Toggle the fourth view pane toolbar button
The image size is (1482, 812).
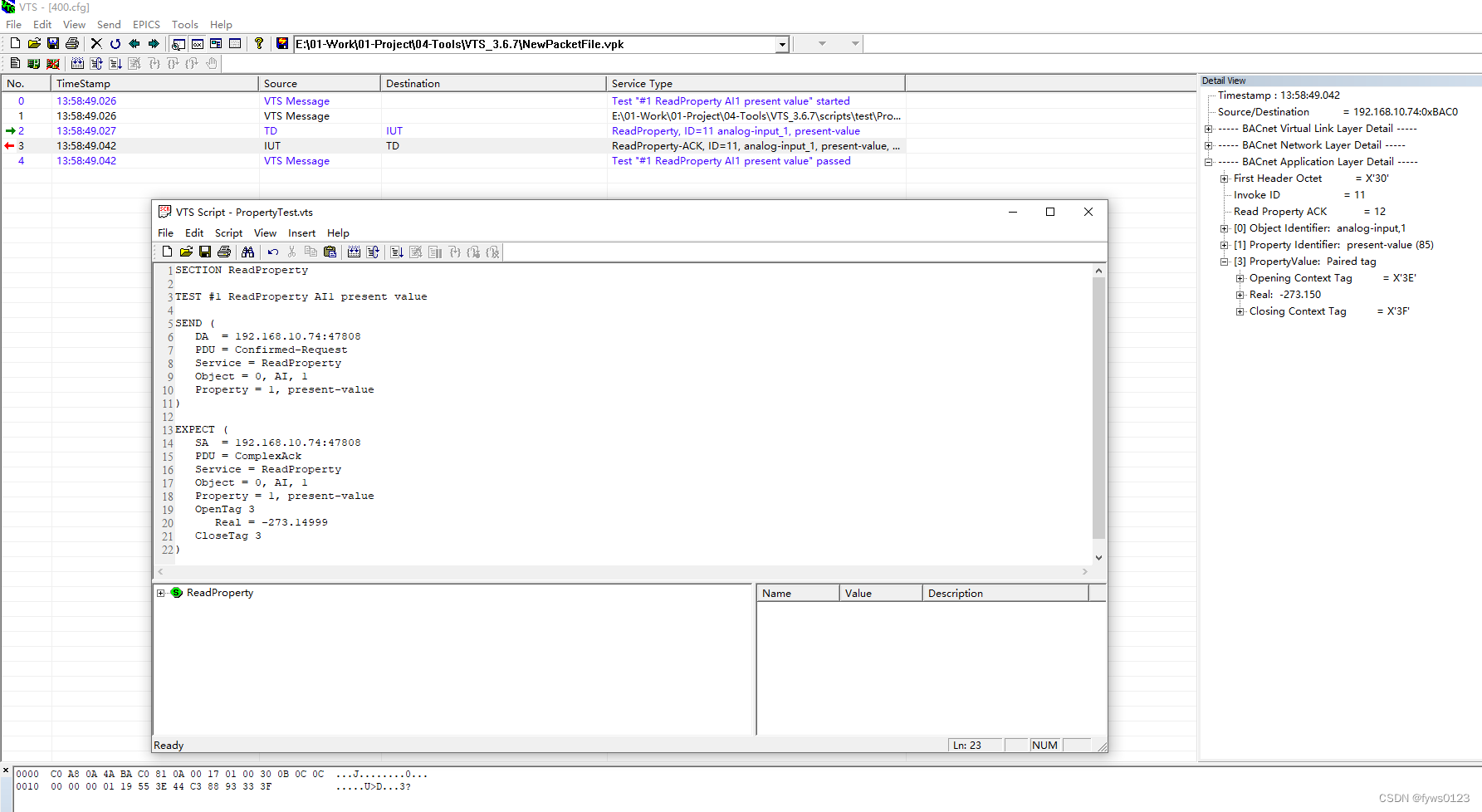pos(235,43)
